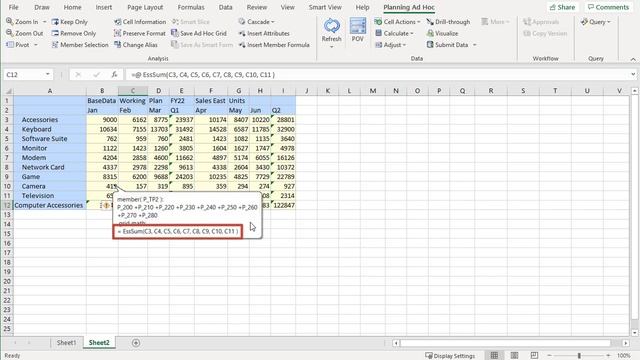Select Keep Only
Image resolution: width=640 pixels, height=360 pixels.
69,22
